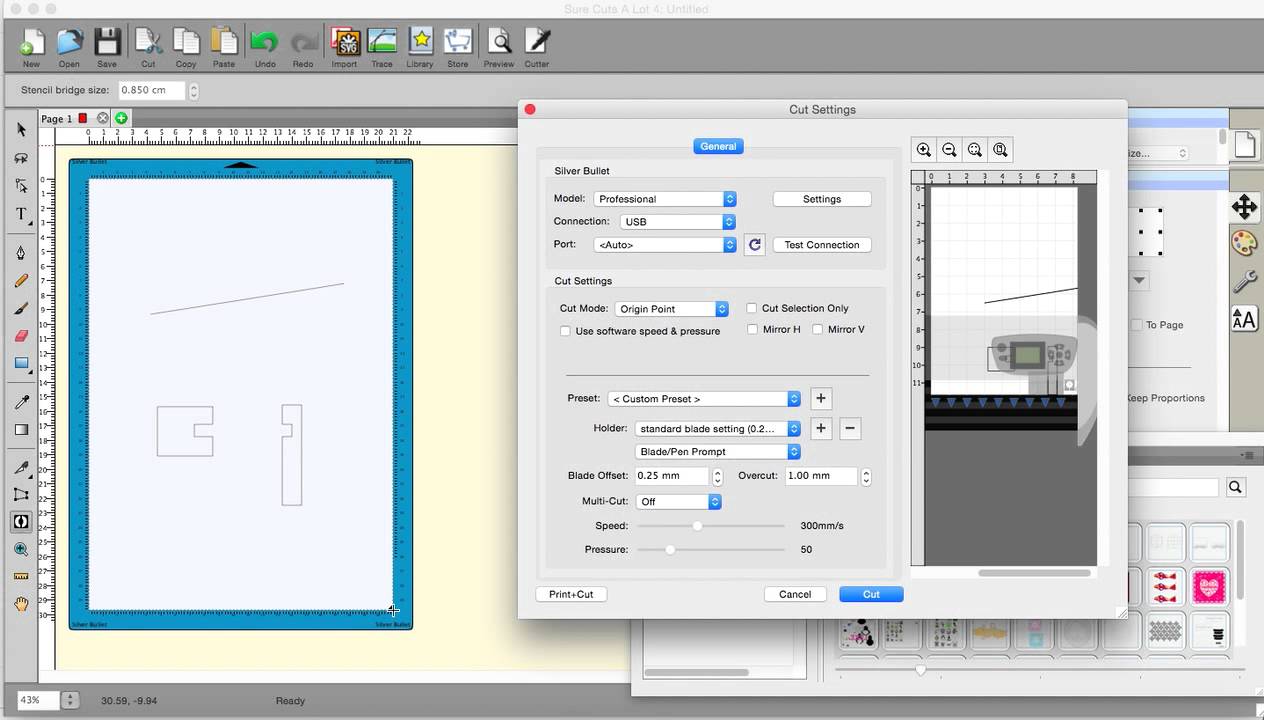Screen dimensions: 1264x720
Task: Click the Overcut value field
Action: (x=821, y=476)
